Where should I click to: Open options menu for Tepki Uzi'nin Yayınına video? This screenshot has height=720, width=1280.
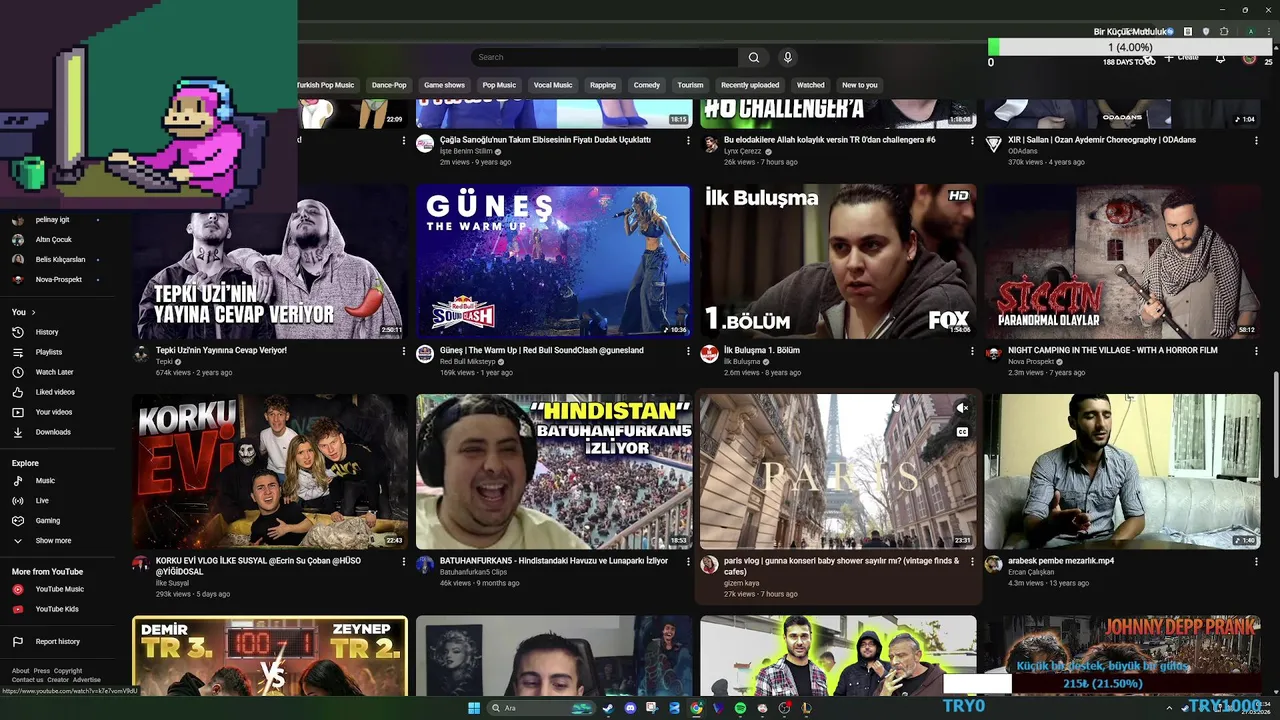[404, 351]
